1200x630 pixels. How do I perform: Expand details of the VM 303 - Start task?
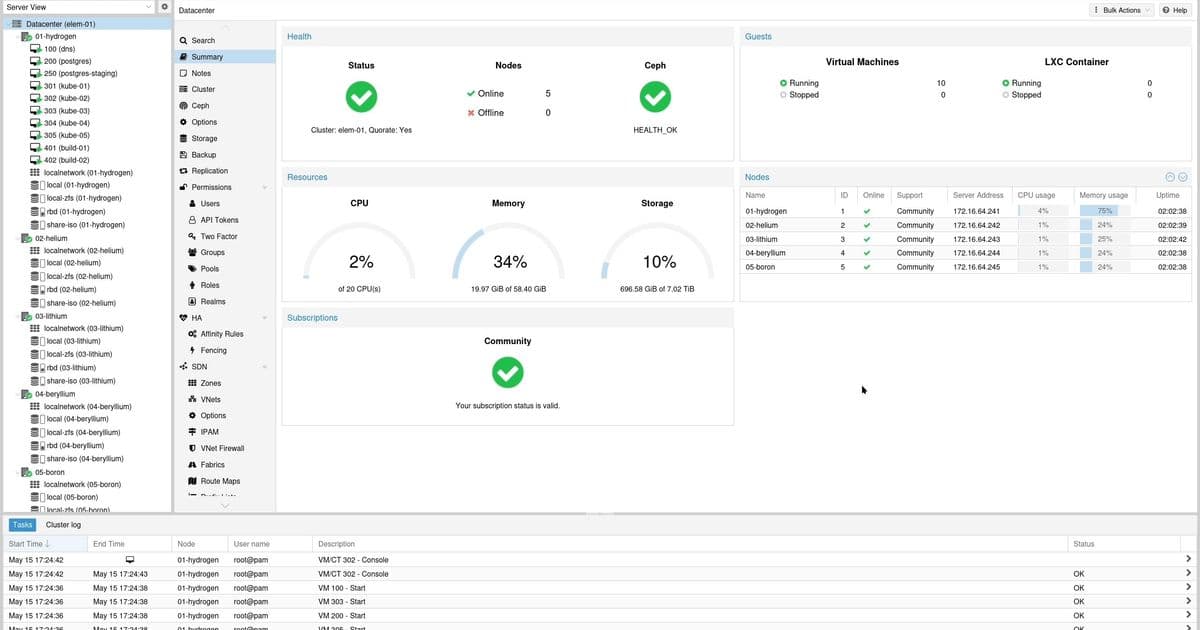point(1188,602)
